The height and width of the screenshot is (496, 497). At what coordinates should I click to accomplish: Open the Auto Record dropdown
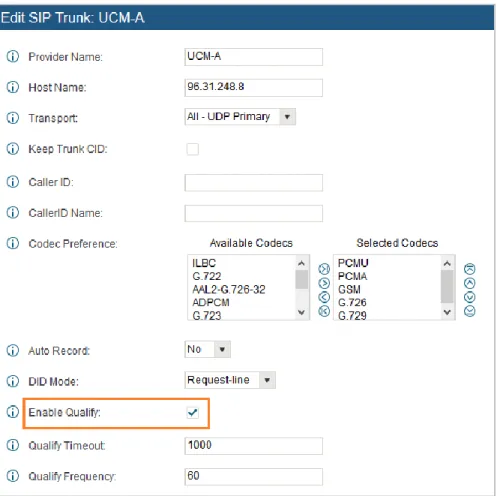[207, 349]
